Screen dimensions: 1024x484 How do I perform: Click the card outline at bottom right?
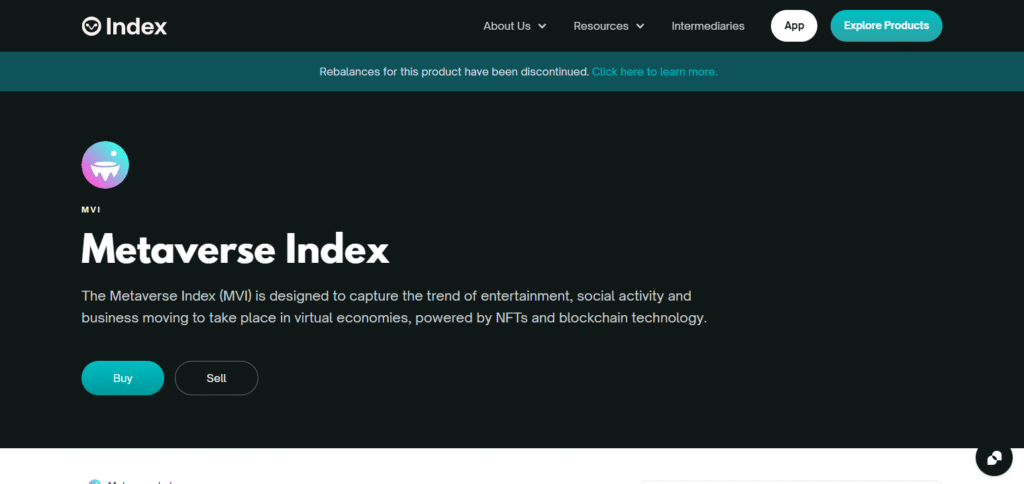tap(790, 481)
